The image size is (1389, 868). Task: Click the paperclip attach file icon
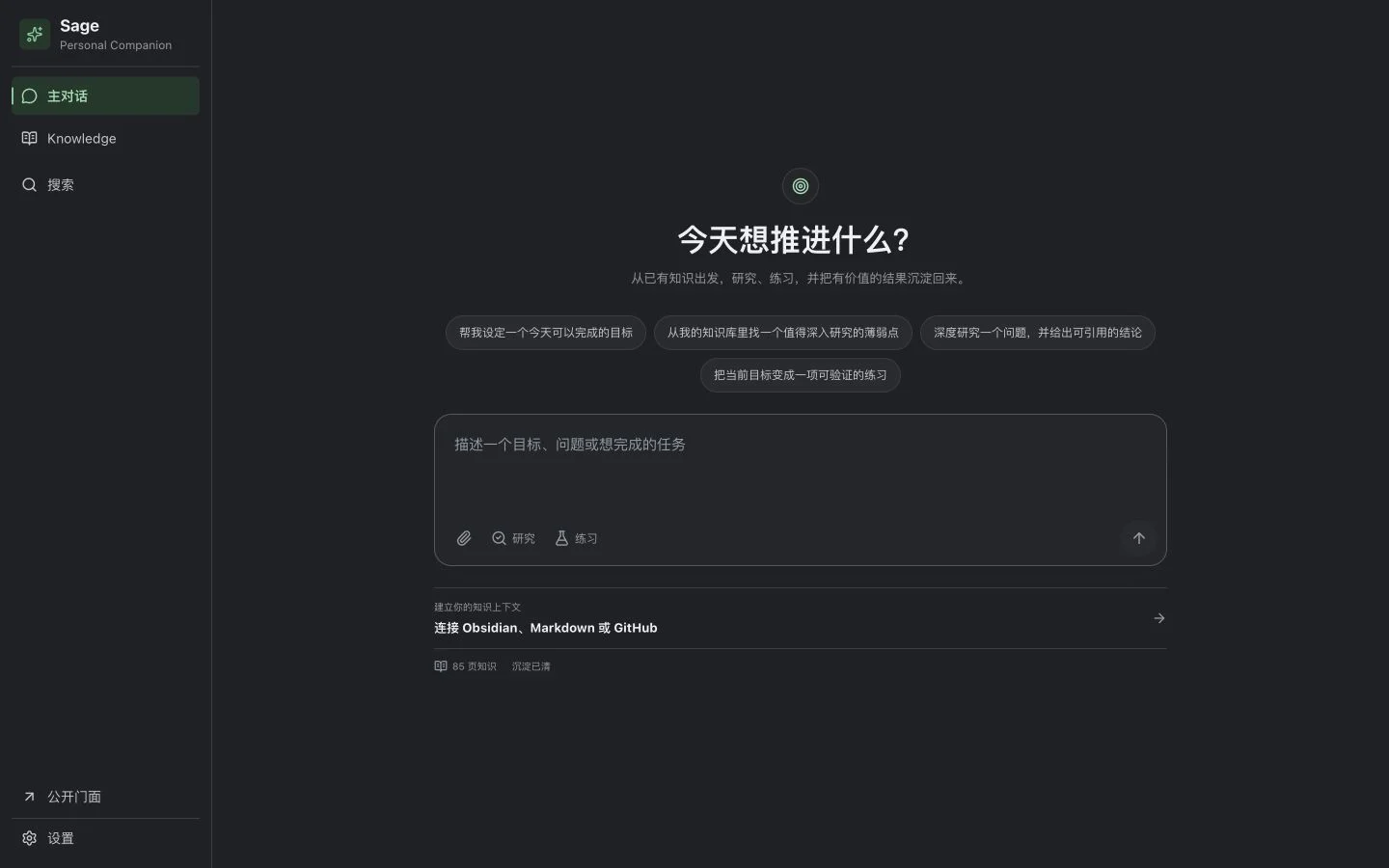coord(464,538)
